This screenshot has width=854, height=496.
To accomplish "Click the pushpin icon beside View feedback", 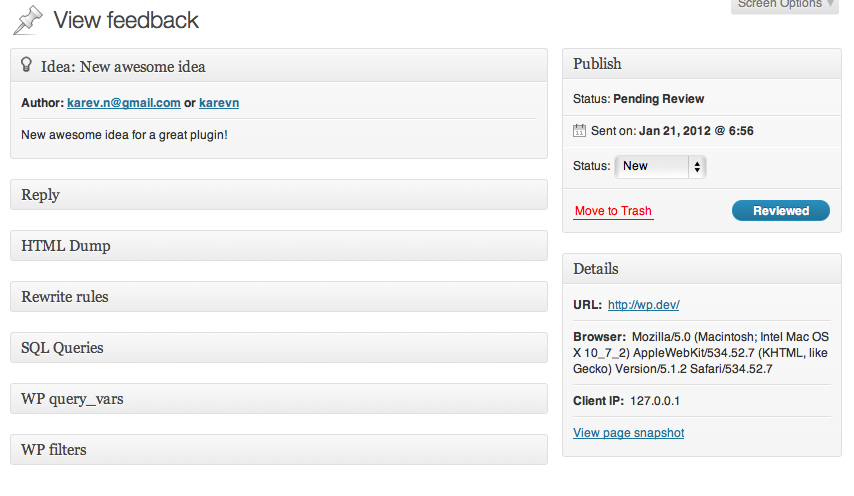I will 28,20.
